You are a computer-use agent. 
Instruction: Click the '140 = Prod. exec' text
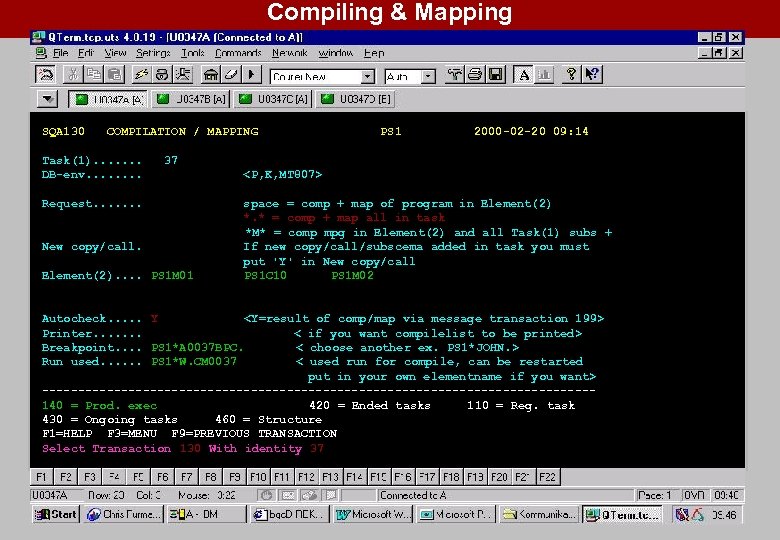[99, 406]
